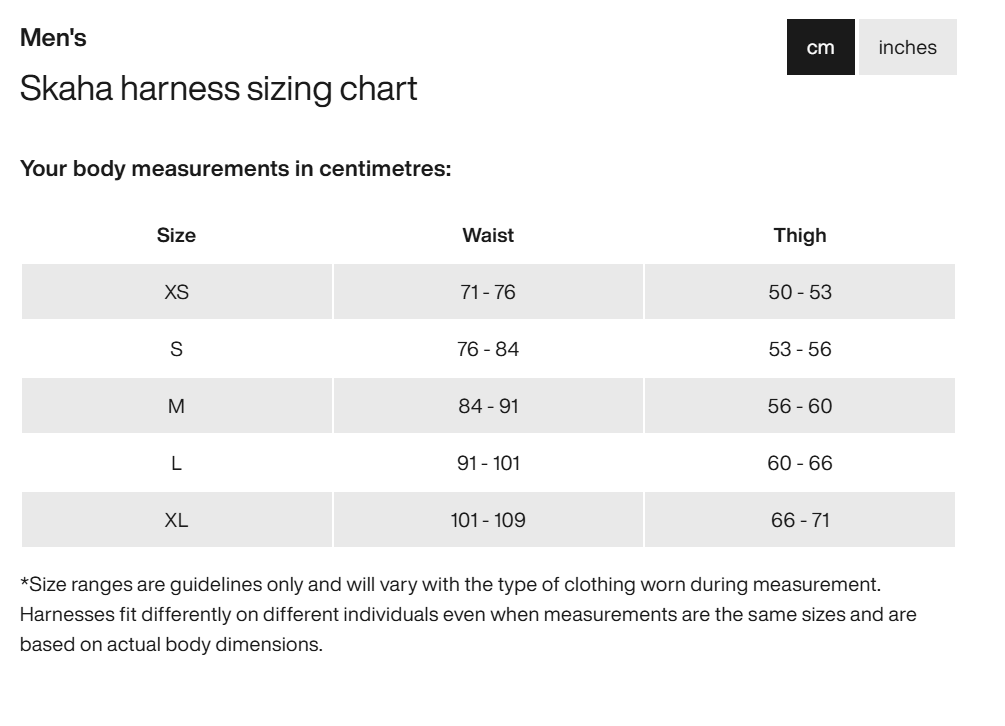This screenshot has width=1005, height=726.
Task: Select the cm unit button
Action: [820, 47]
